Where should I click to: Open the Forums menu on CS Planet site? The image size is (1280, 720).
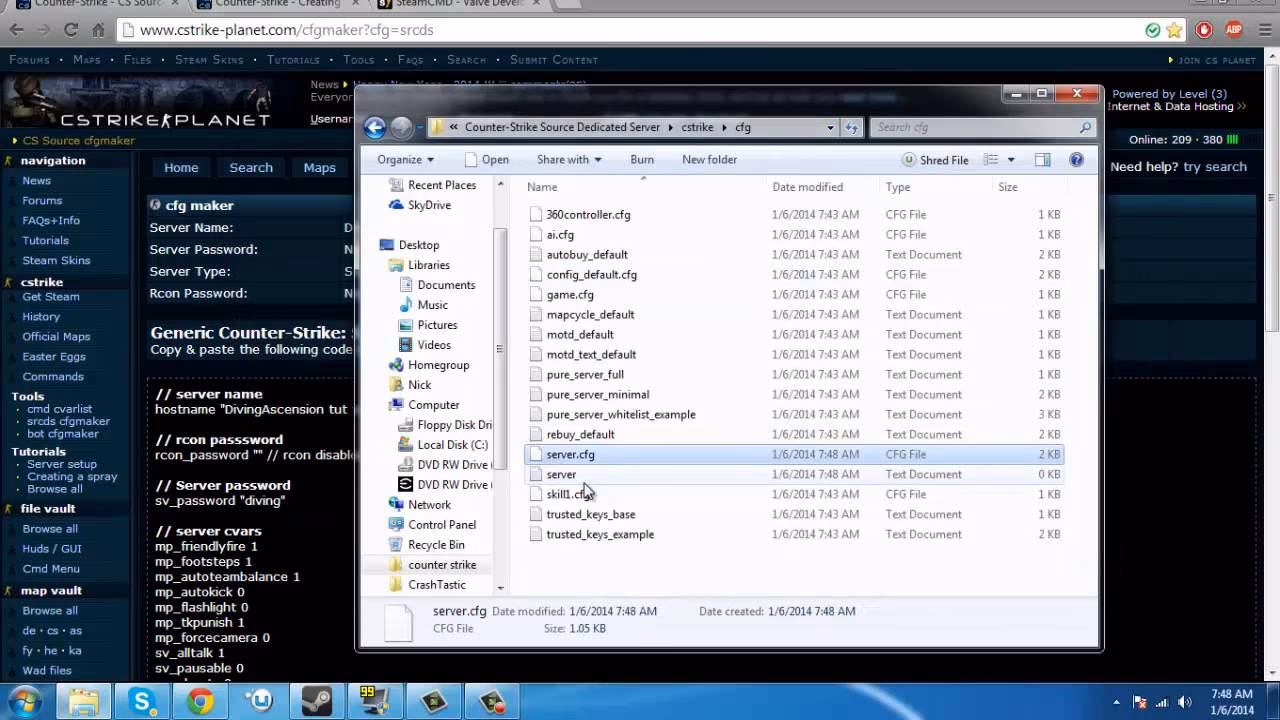pos(29,60)
